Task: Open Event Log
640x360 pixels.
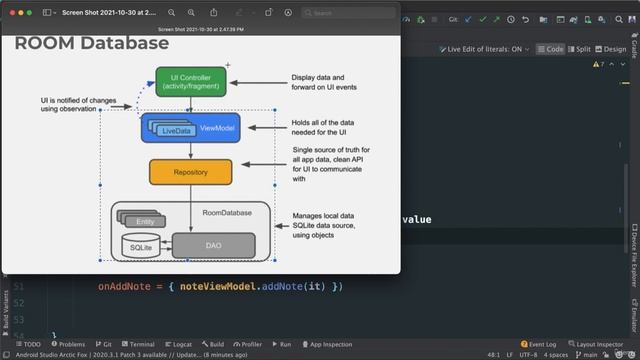Action: tap(538, 344)
